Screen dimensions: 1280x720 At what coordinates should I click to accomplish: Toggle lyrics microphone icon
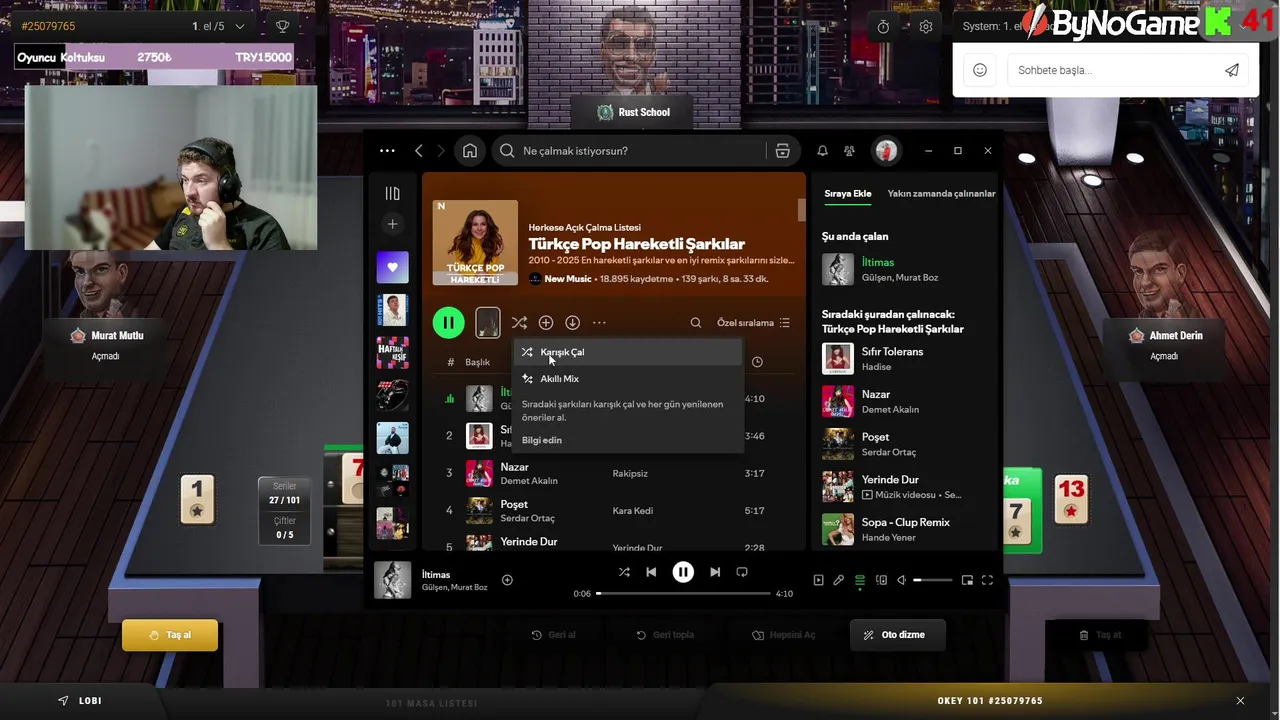point(839,580)
